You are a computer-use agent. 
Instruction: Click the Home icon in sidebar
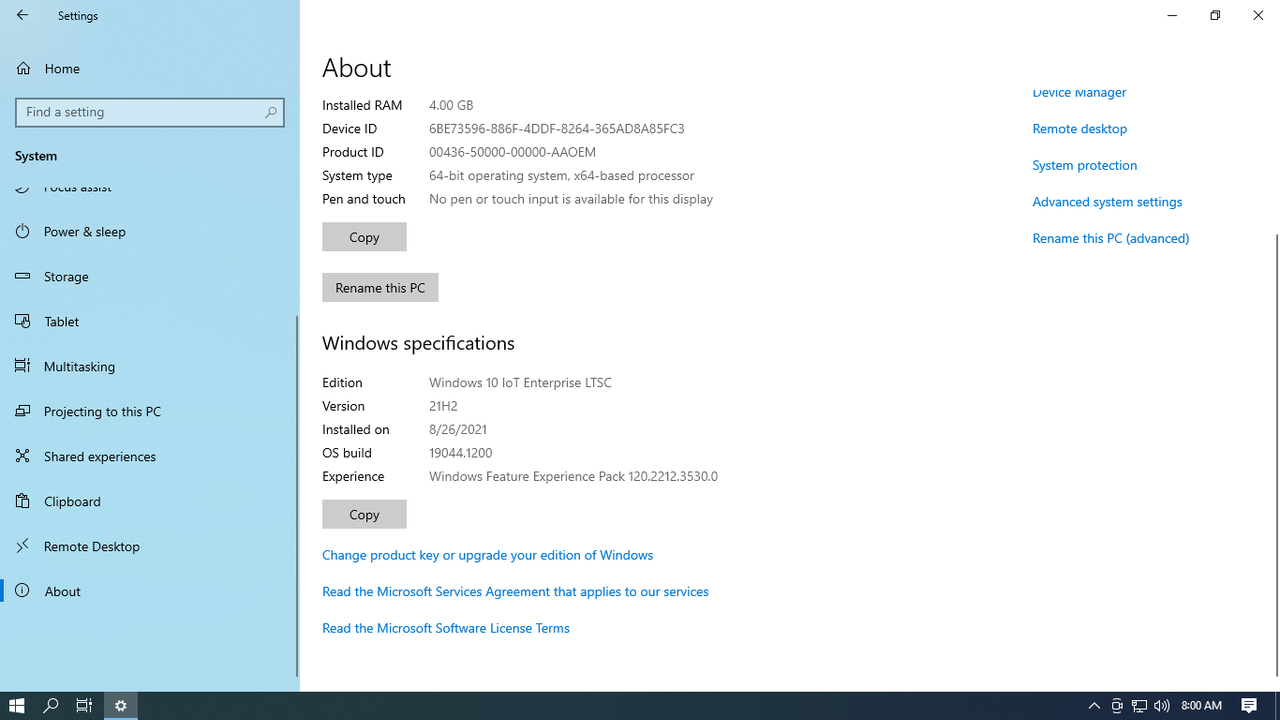tap(22, 68)
